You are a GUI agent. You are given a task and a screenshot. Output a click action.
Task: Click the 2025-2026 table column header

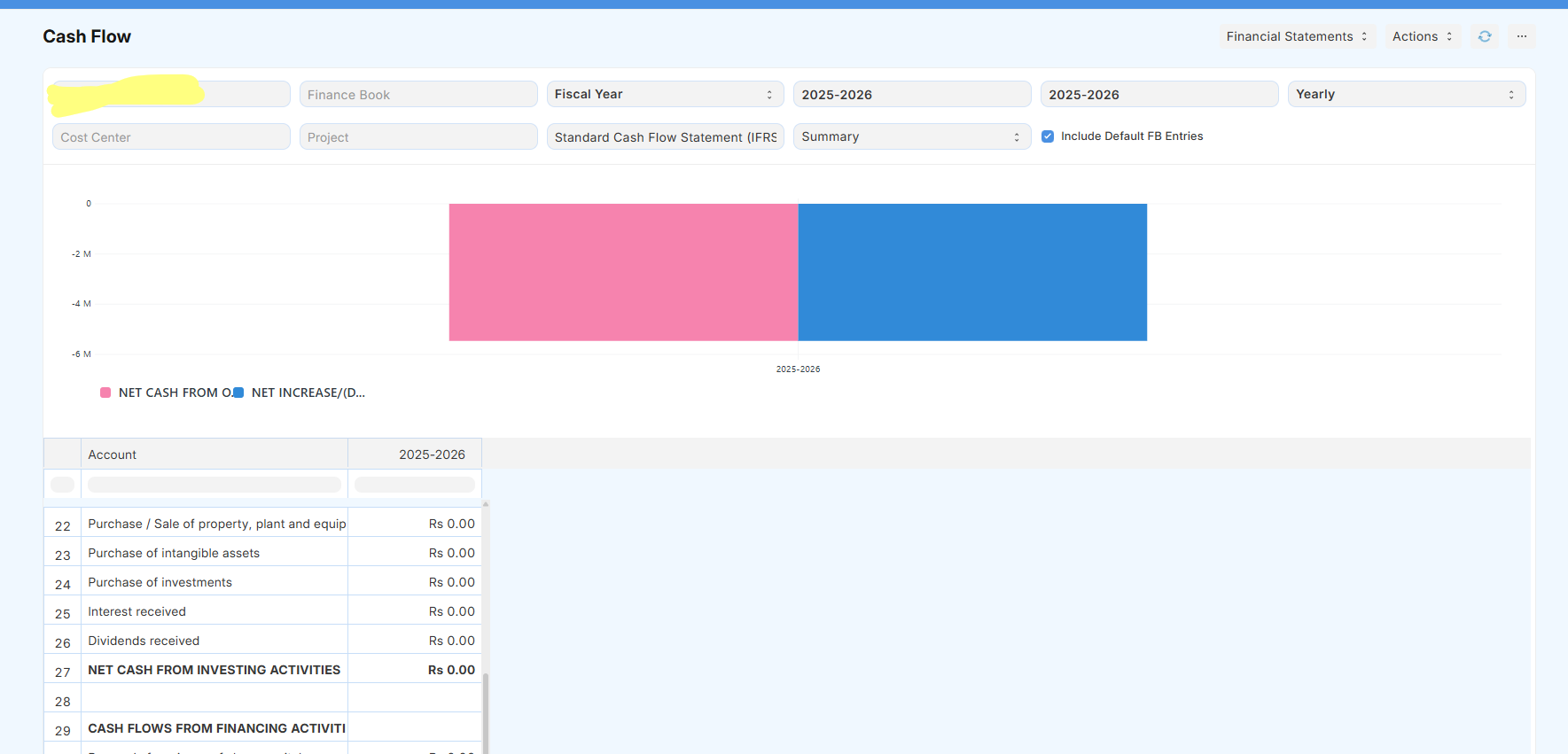415,455
